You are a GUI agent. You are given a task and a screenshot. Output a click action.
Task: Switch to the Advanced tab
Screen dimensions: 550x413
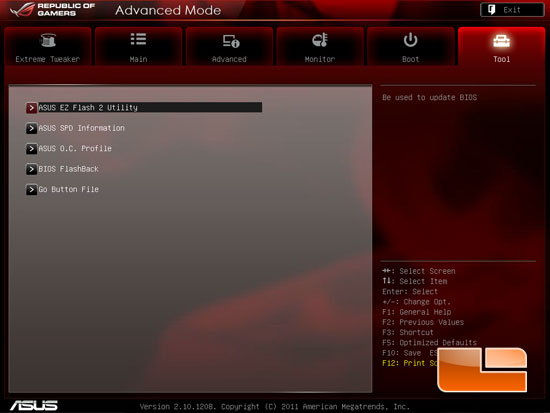point(229,46)
